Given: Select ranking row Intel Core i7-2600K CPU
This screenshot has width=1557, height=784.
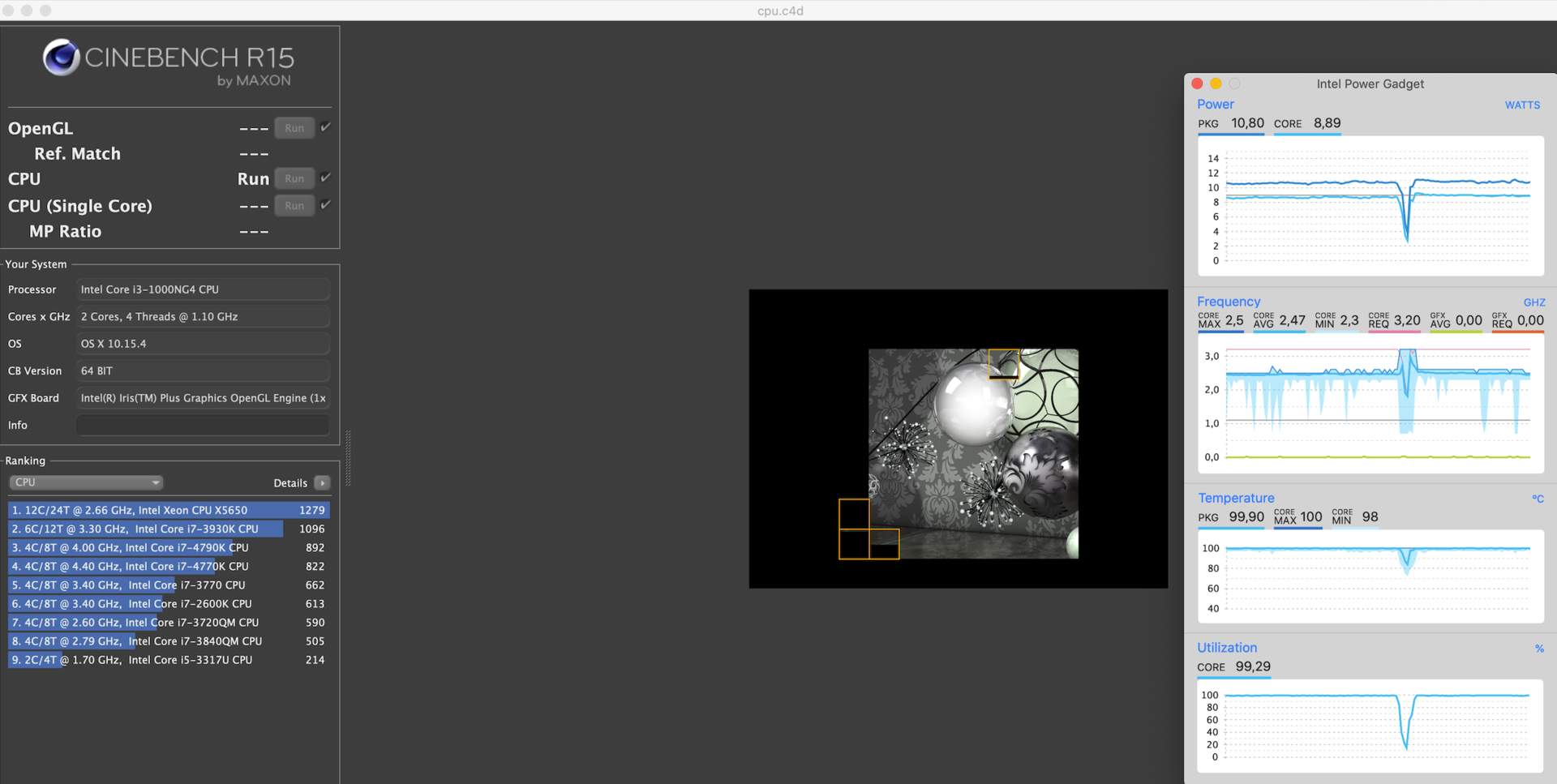Looking at the screenshot, I should 169,603.
